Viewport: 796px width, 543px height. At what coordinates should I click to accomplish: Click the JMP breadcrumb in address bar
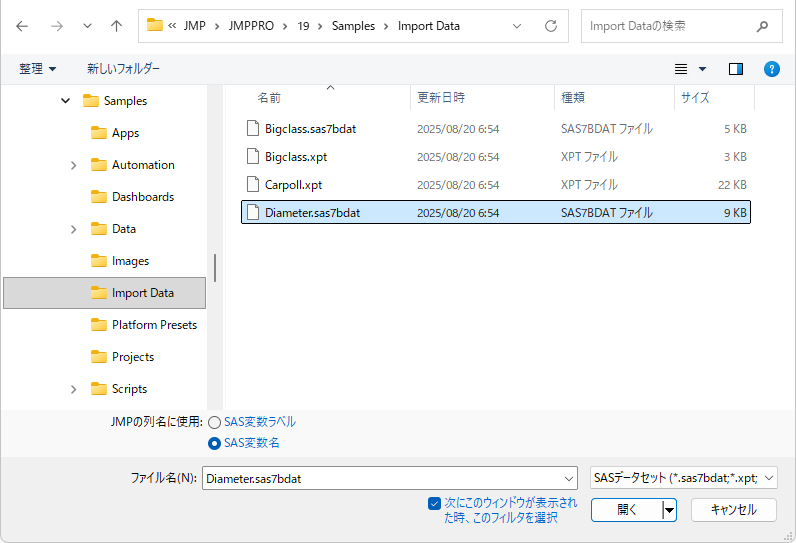coord(194,26)
